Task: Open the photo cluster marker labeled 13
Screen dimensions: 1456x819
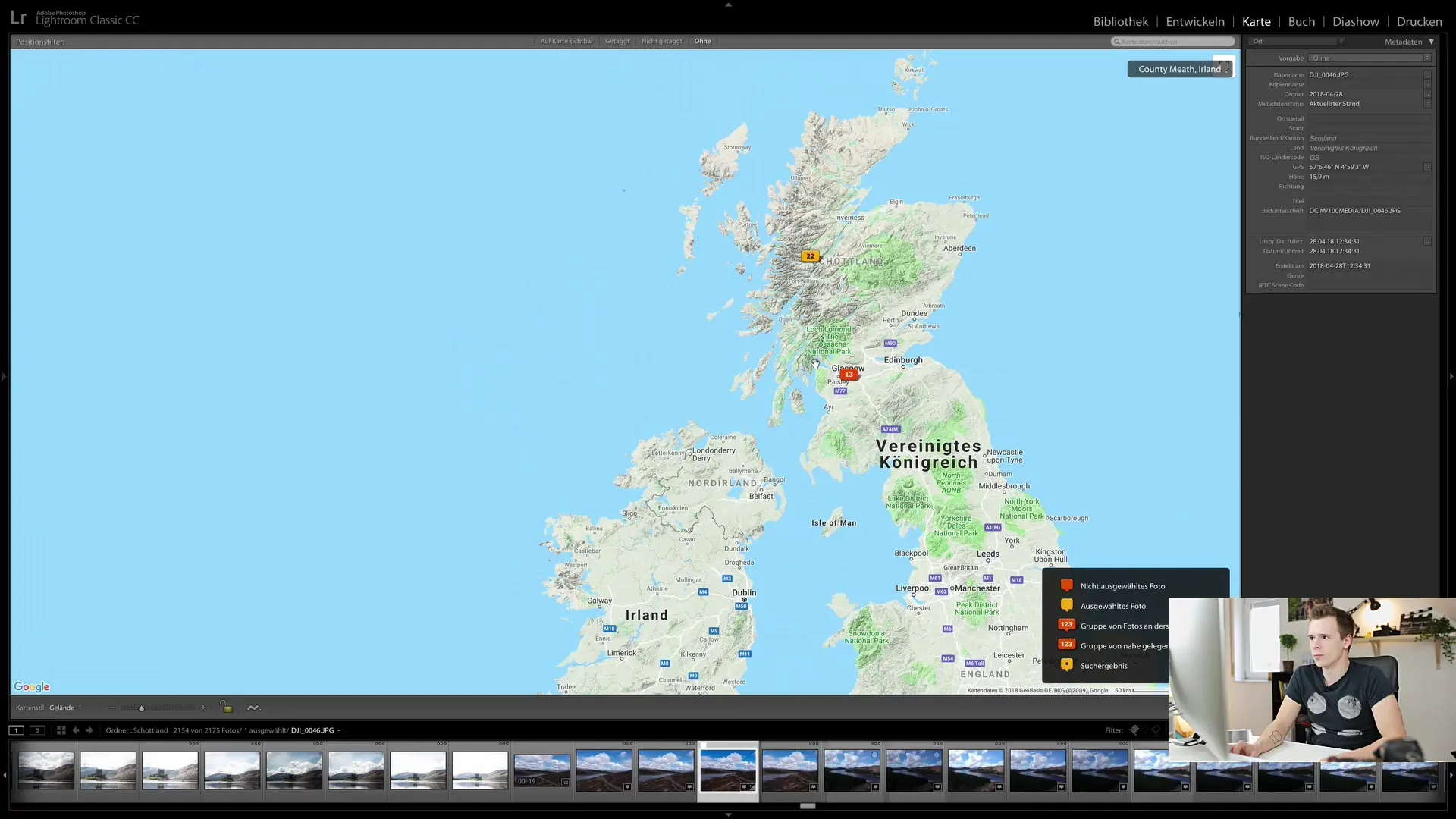Action: point(849,375)
